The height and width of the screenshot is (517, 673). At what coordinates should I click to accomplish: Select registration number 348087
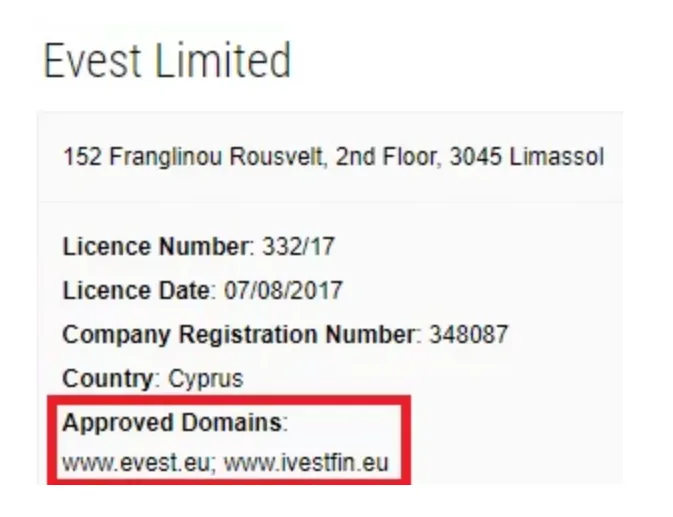(469, 334)
